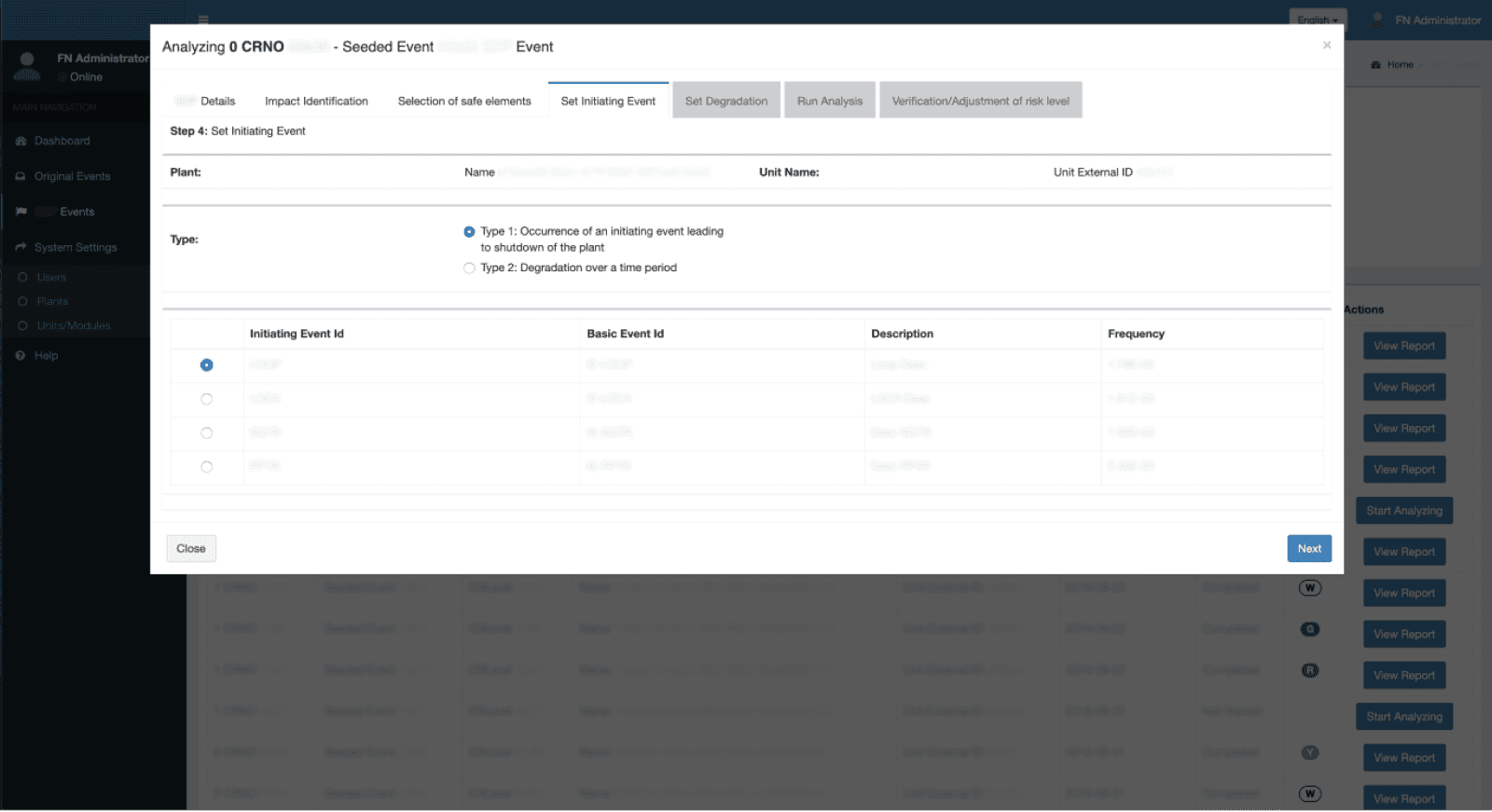
Task: Close the dialog with the X icon
Action: (1326, 45)
